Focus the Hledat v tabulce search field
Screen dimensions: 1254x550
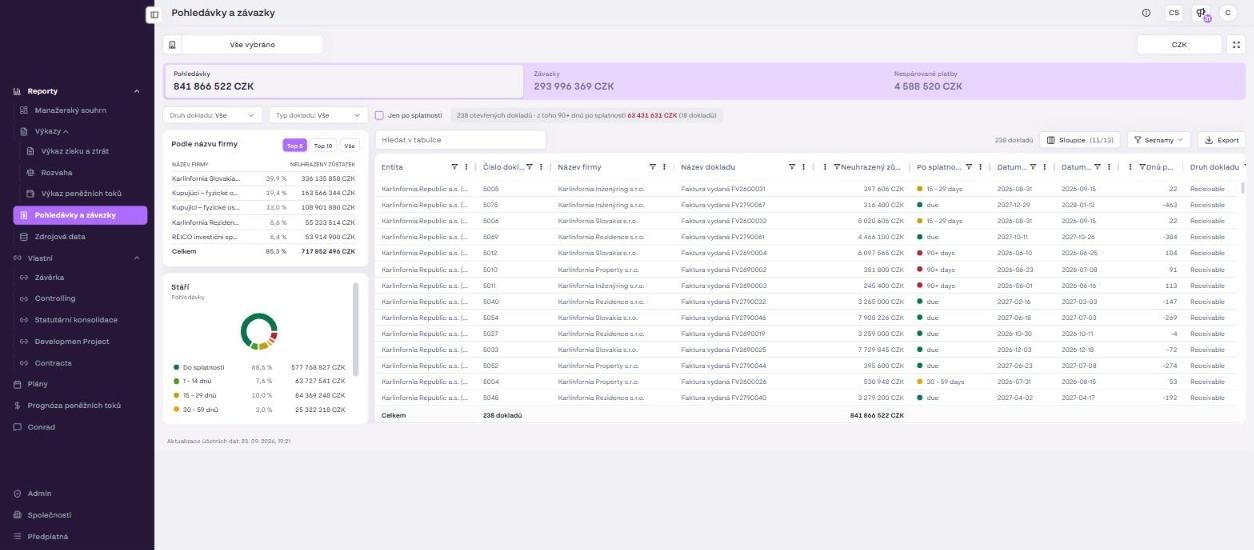pos(461,140)
